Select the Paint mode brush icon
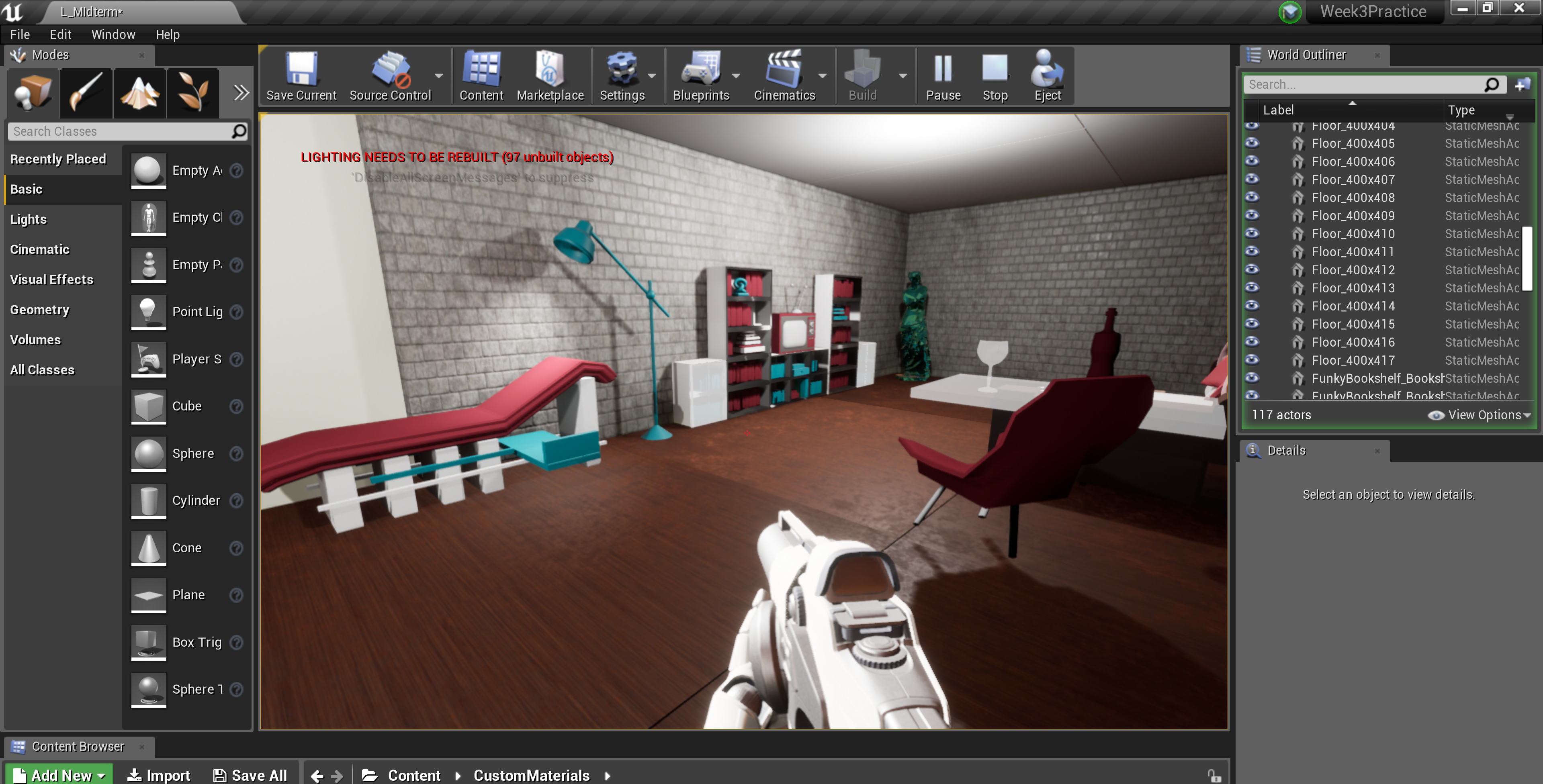This screenshot has width=1543, height=784. [x=86, y=93]
